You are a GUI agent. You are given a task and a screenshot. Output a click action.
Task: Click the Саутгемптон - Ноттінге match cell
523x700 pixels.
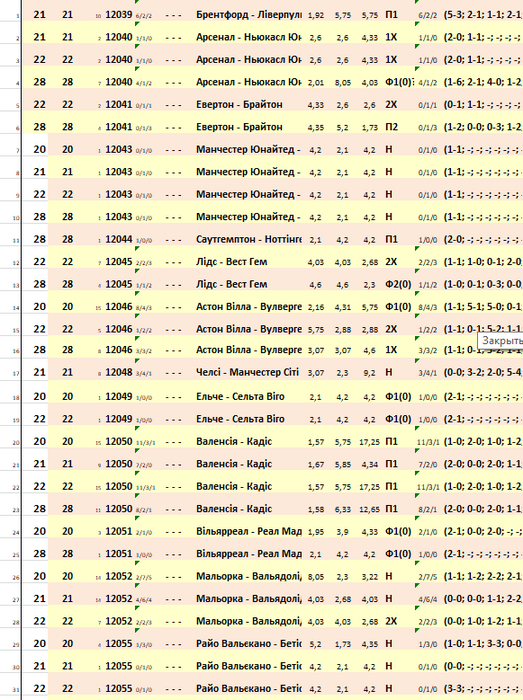(249, 239)
